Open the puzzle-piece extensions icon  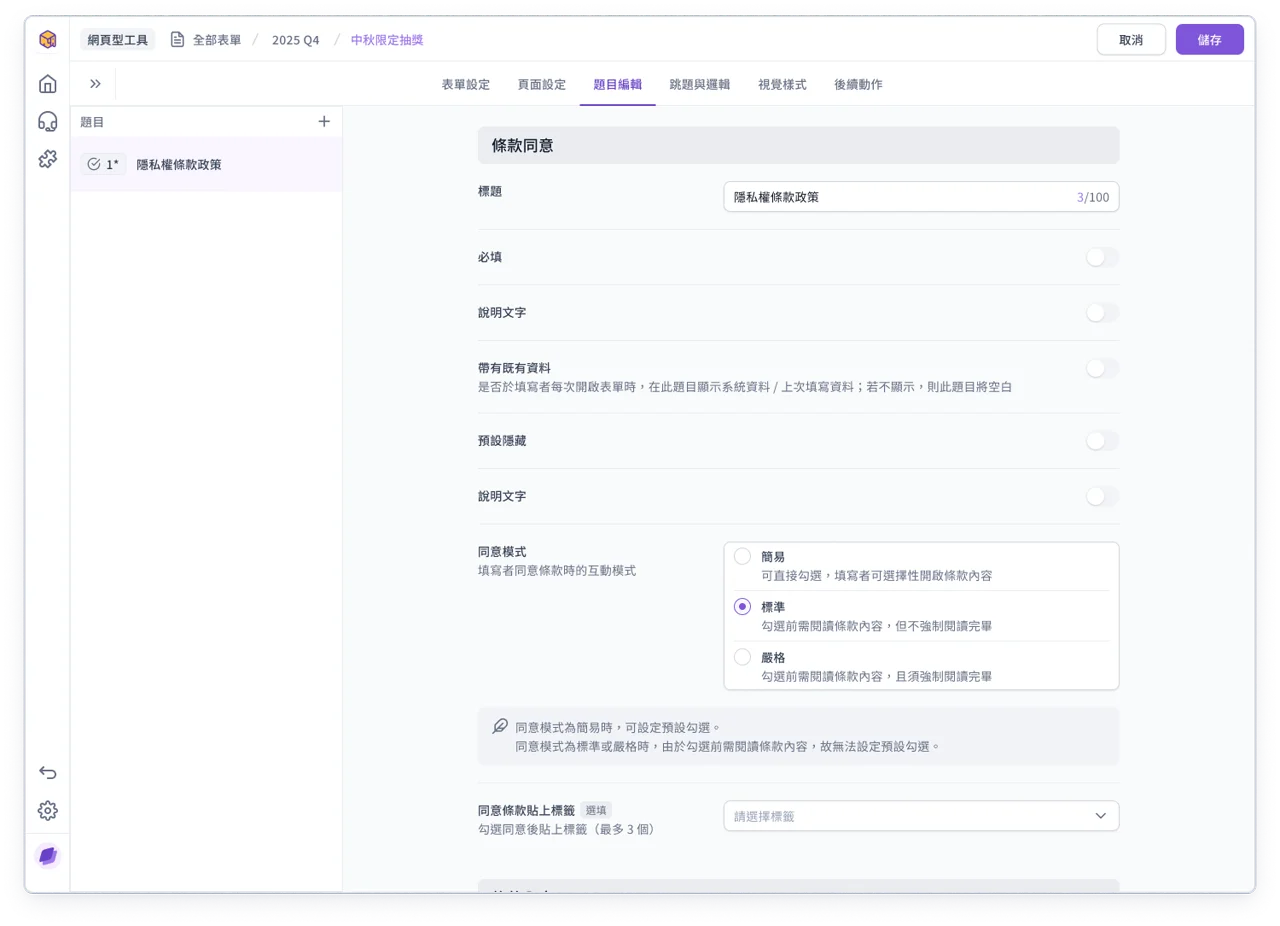pos(47,158)
